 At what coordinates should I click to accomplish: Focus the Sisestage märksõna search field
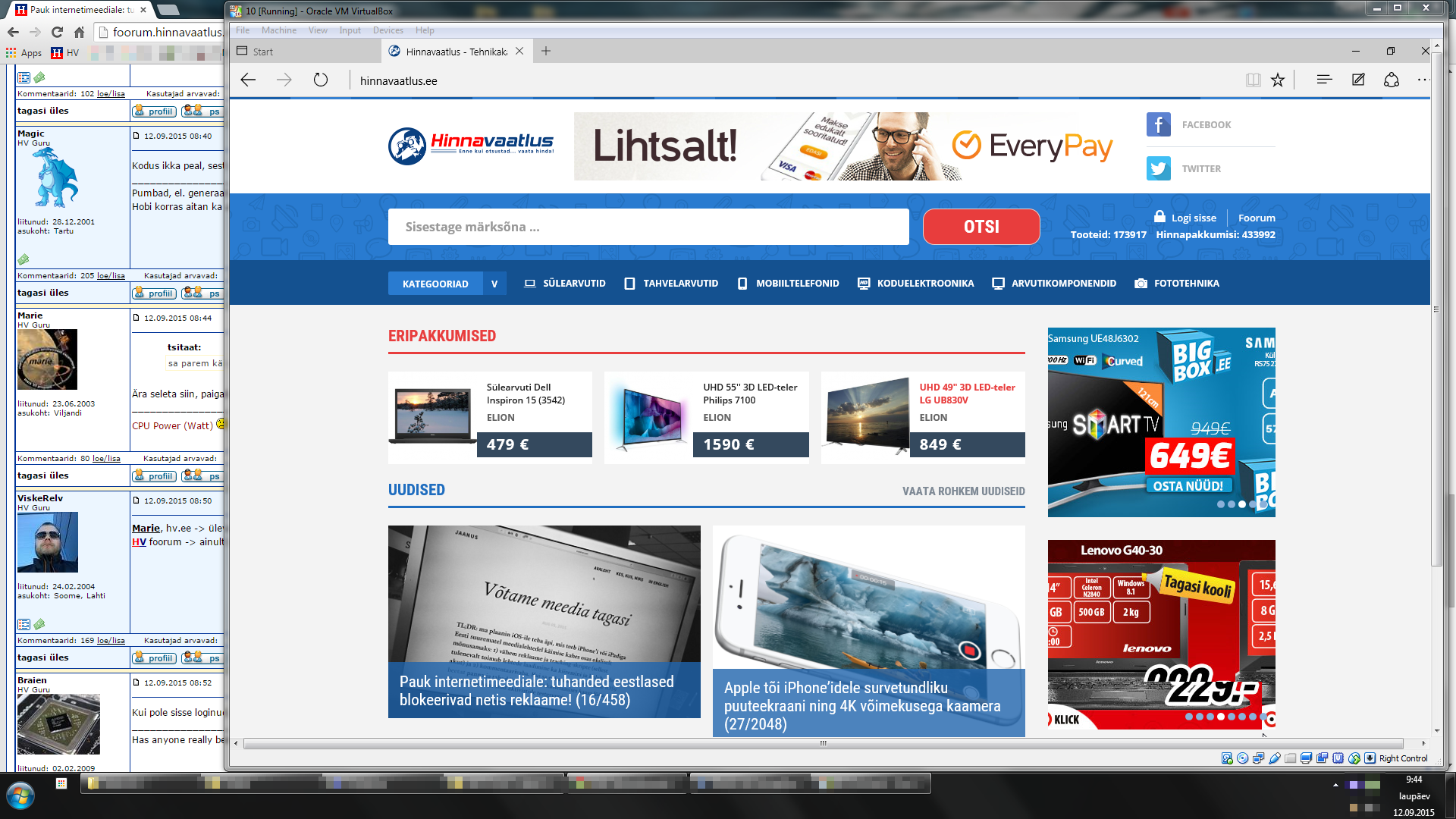click(x=648, y=227)
